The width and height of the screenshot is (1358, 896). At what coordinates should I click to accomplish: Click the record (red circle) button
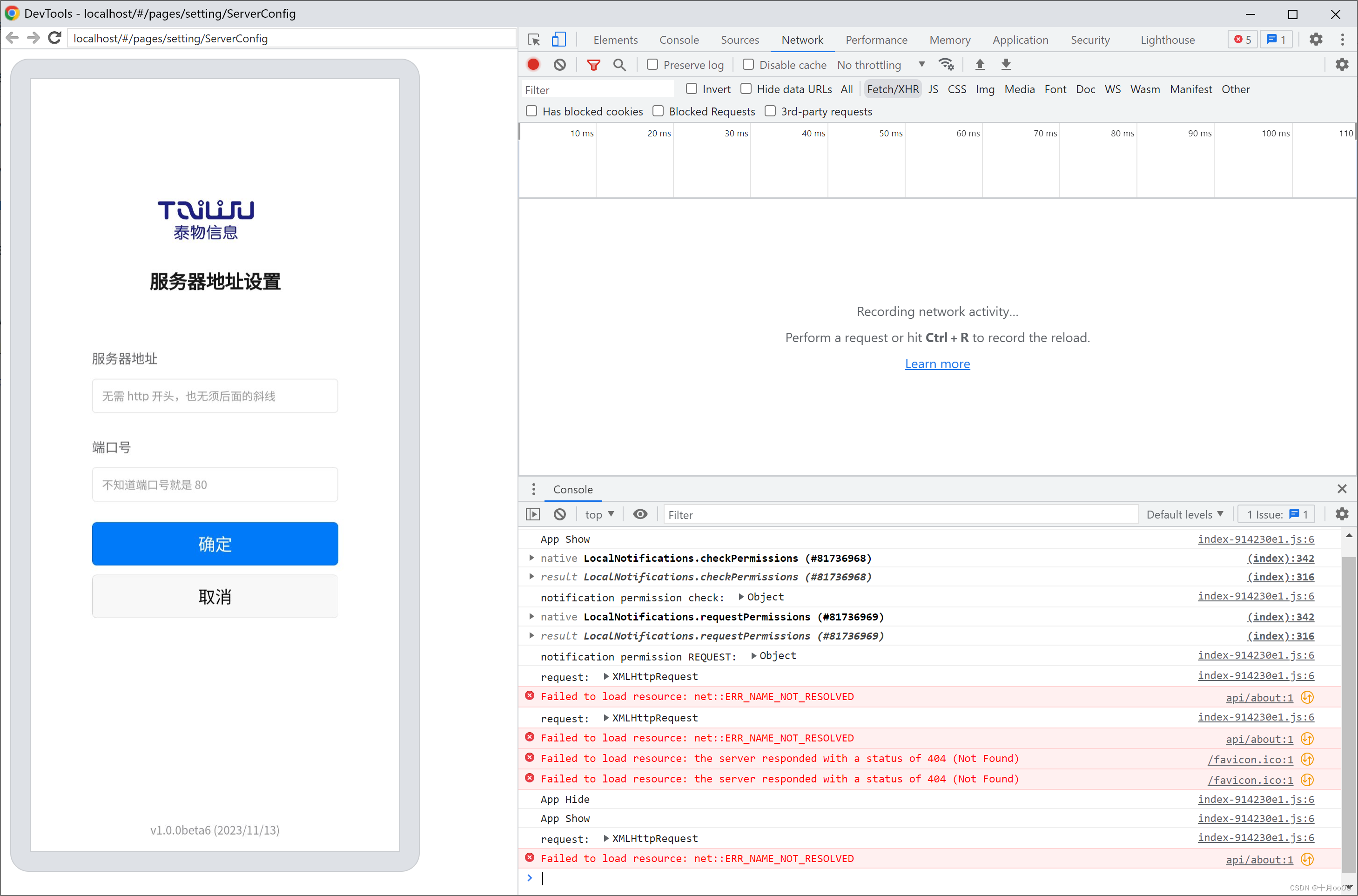click(534, 65)
